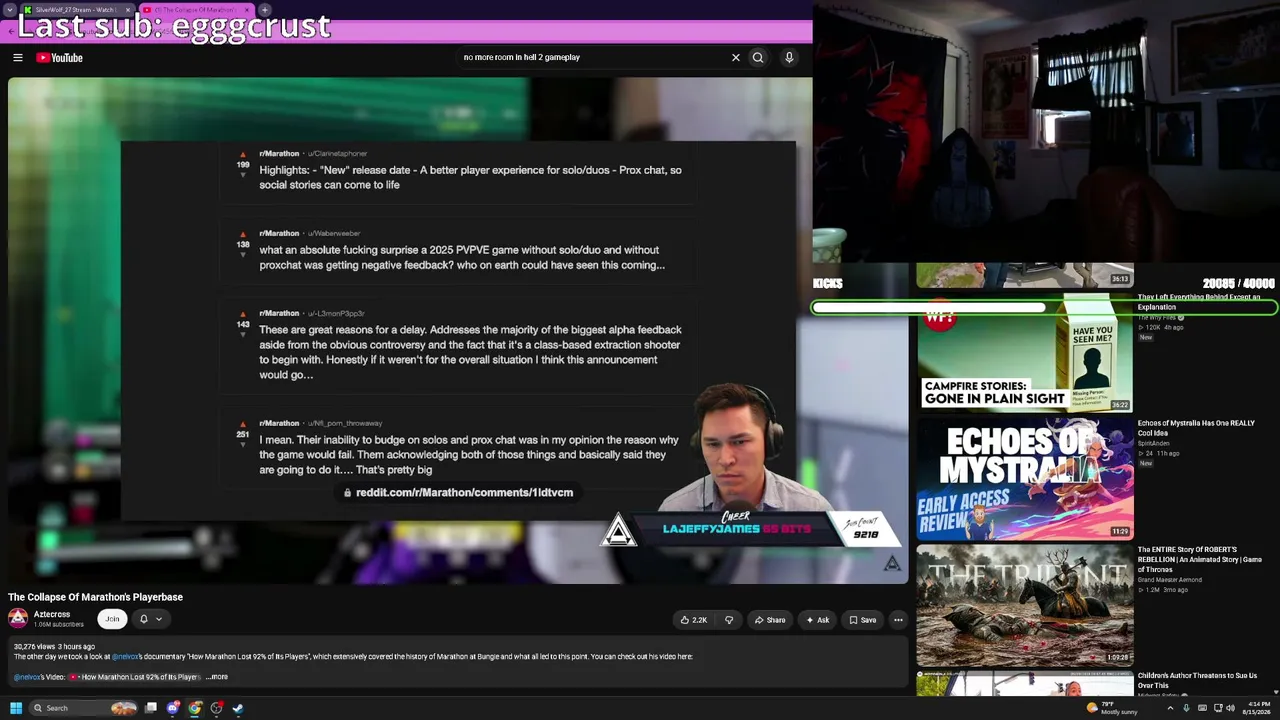Save the video to a playlist
The image size is (1280, 720).
tap(862, 620)
